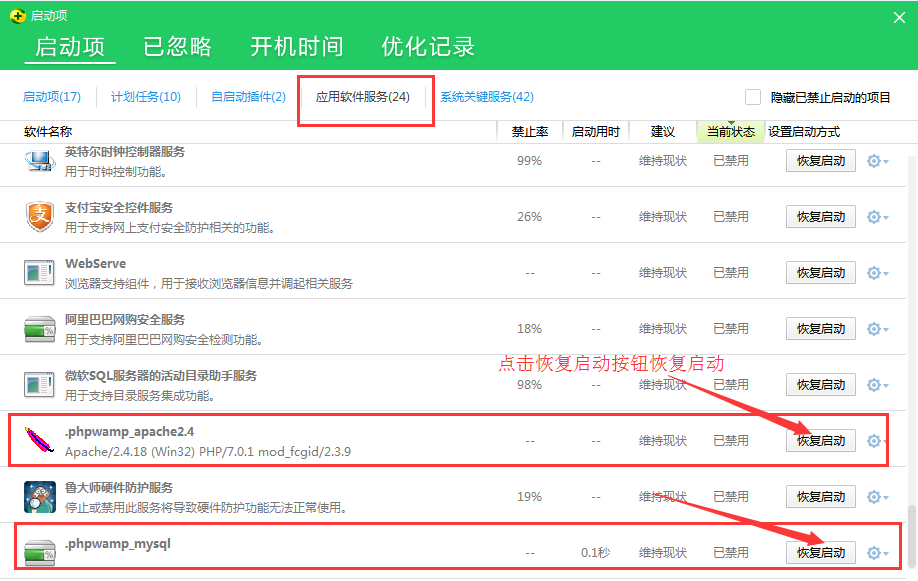Switch to the 启动项 main tab

coord(70,46)
